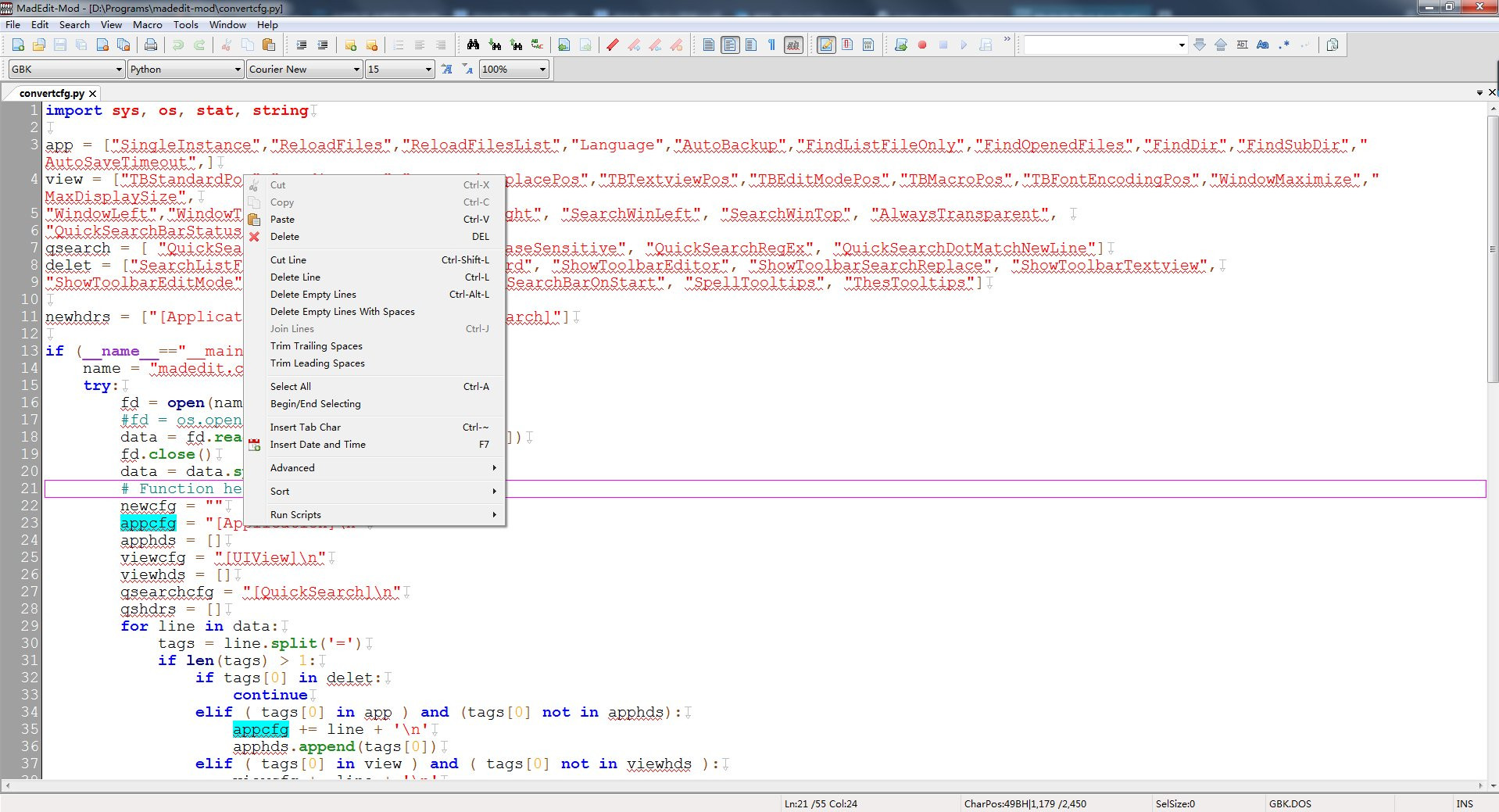
Task: Toggle Wrap By Window mode icon
Action: tap(729, 45)
